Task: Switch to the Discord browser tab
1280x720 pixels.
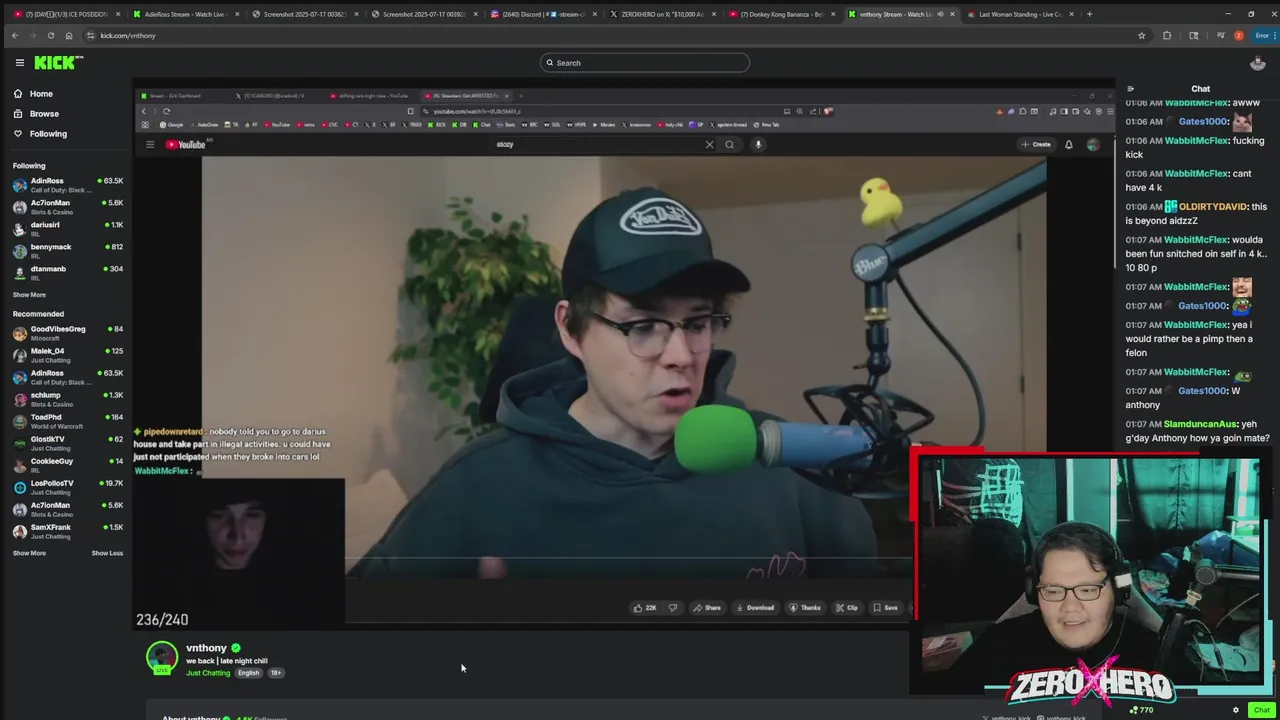Action: click(544, 14)
